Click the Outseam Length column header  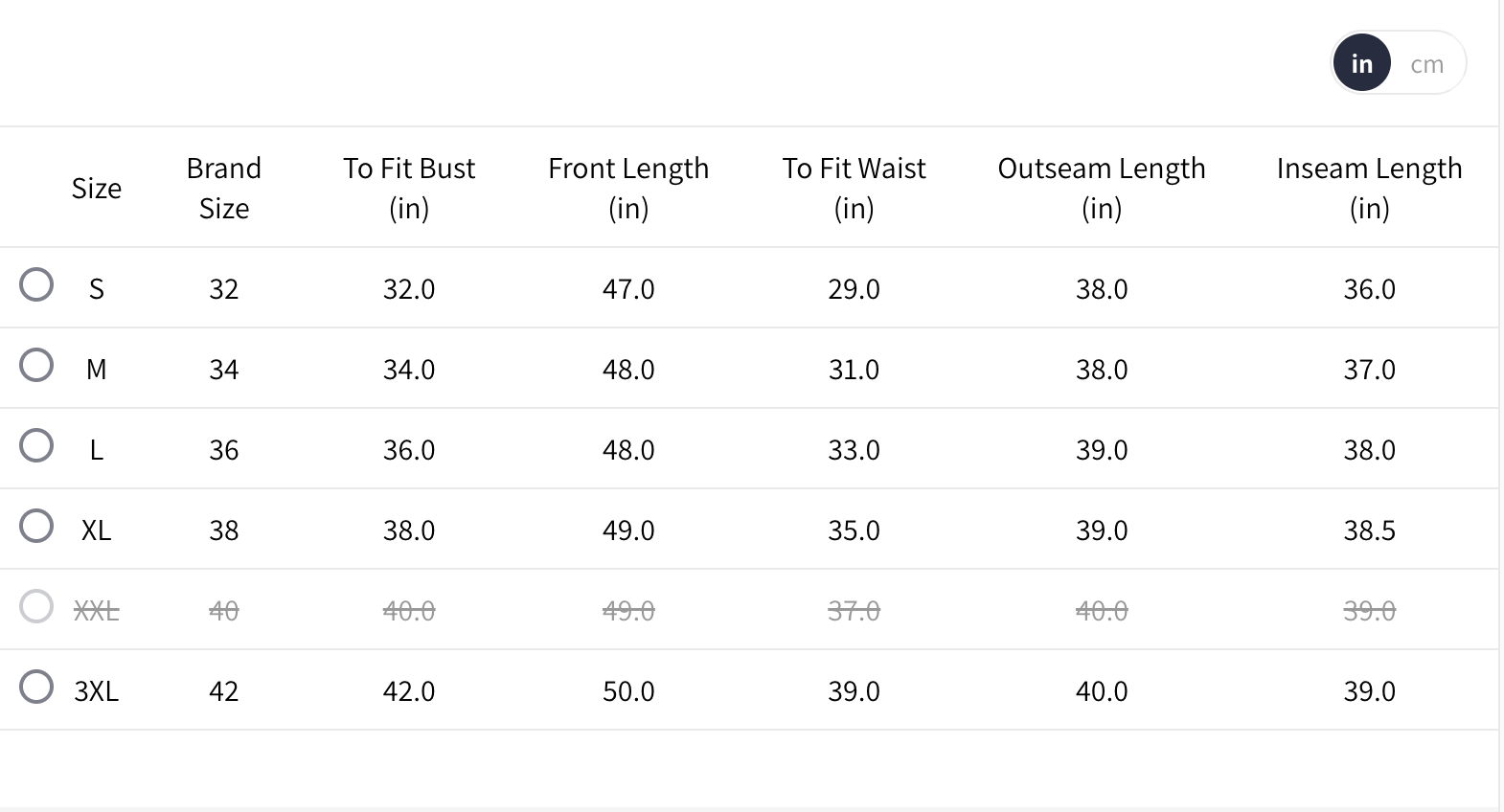(x=1102, y=188)
